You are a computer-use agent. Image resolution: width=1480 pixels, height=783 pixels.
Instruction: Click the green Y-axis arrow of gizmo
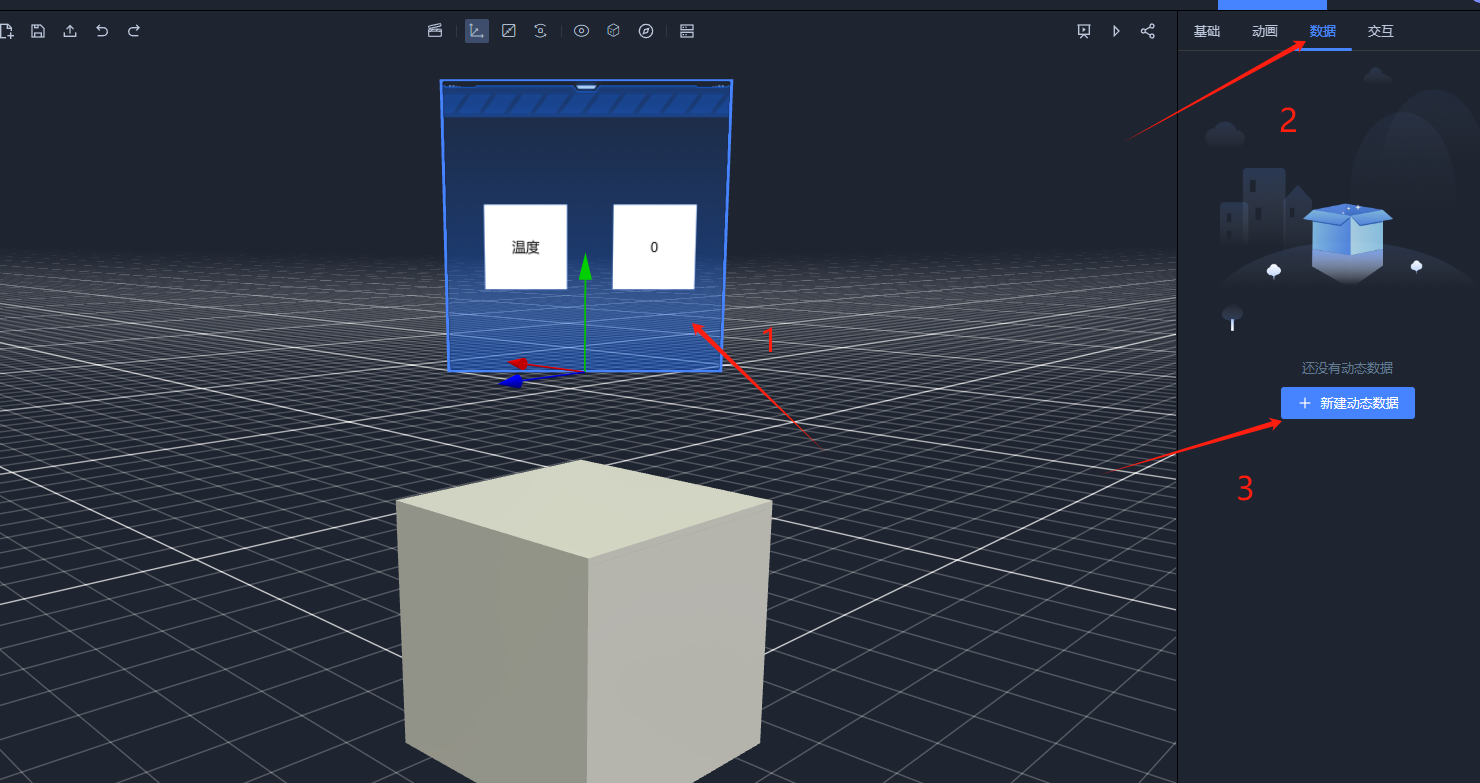pos(586,267)
